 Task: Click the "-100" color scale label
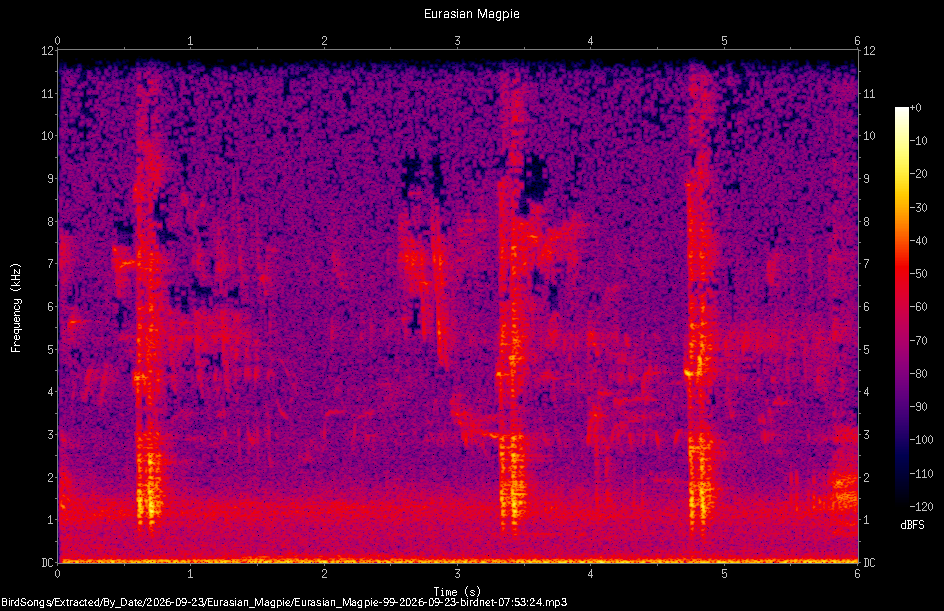pyautogui.click(x=921, y=440)
